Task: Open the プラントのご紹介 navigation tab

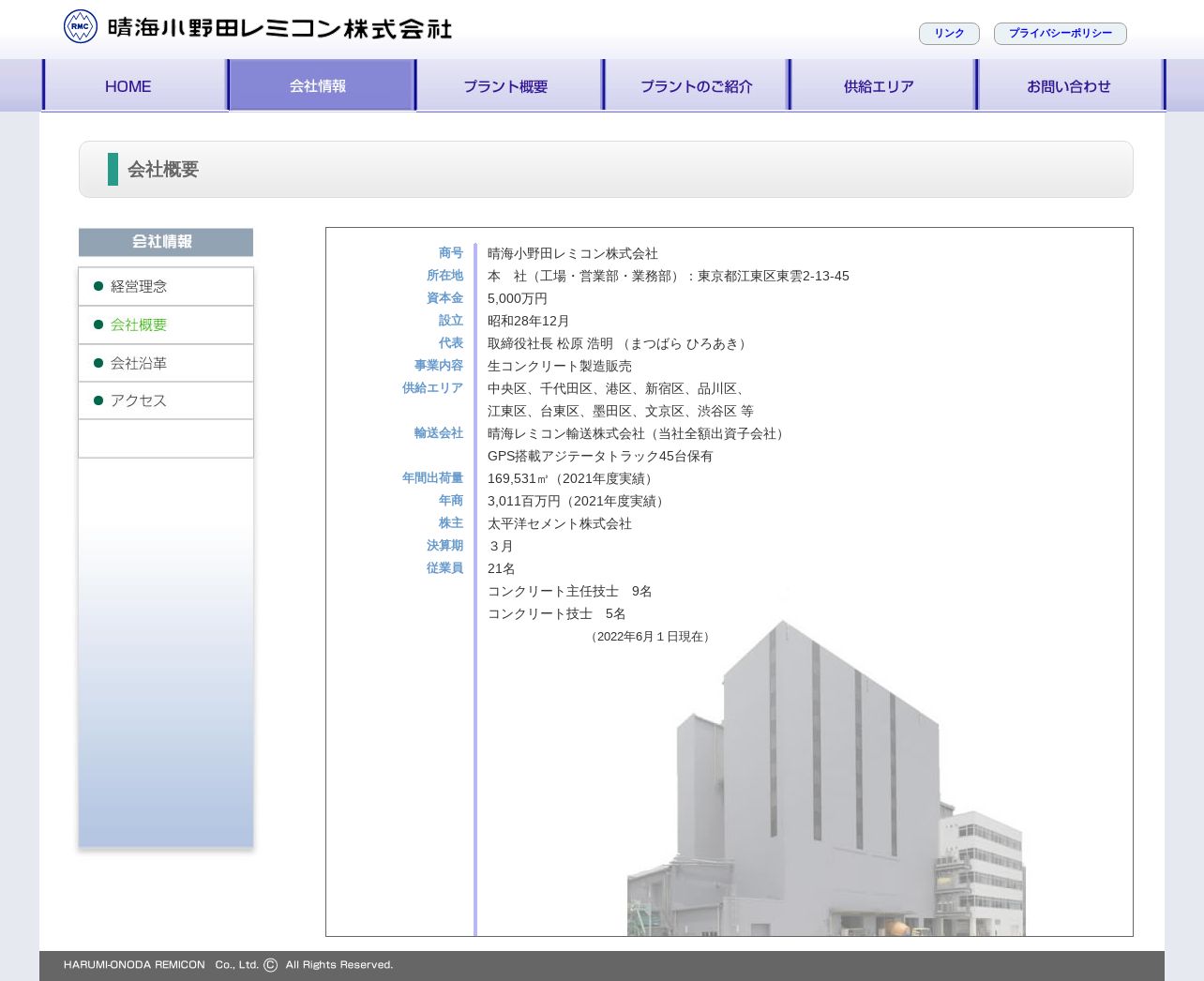Action: click(x=696, y=85)
